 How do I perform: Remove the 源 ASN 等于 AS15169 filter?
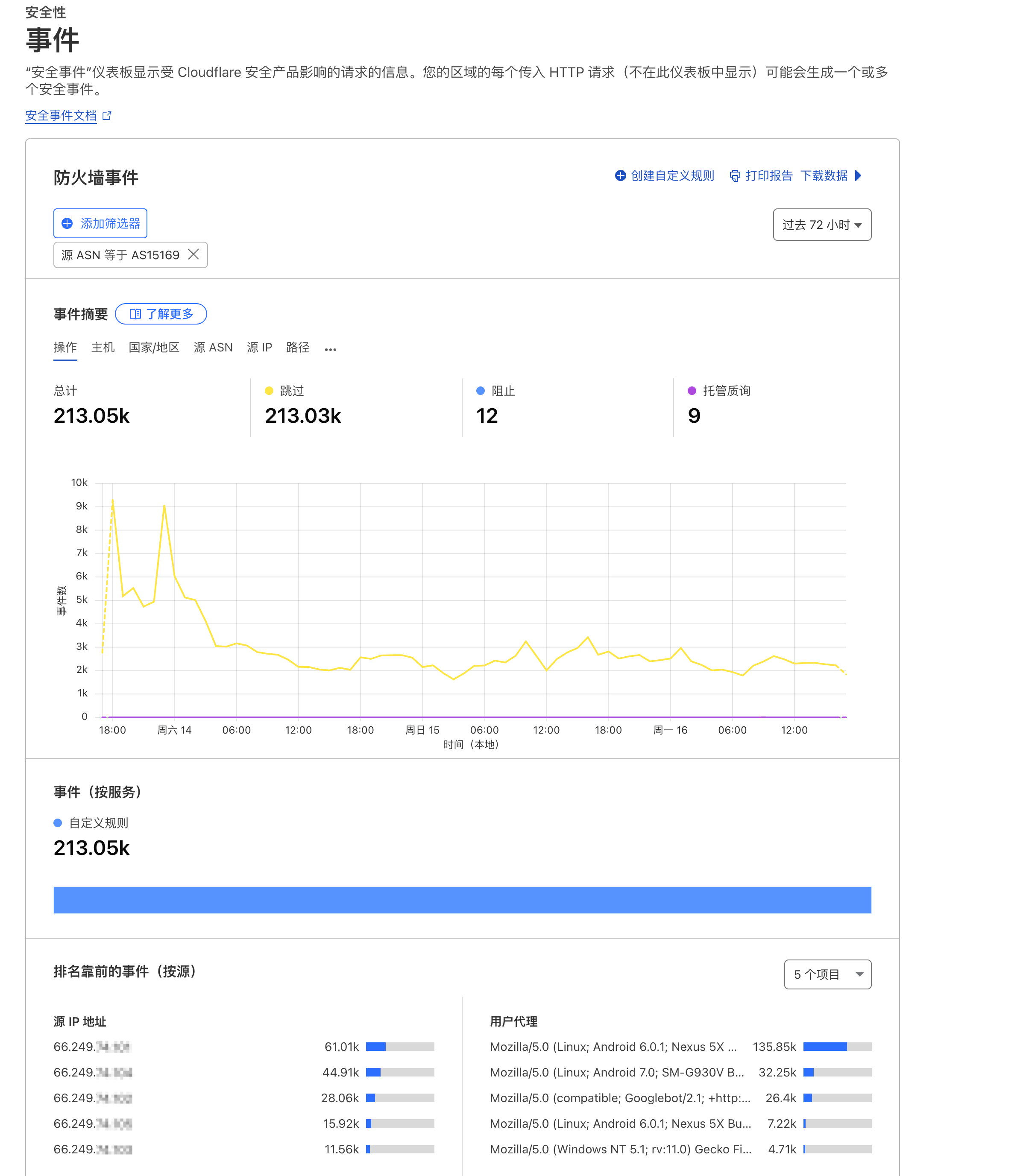click(194, 255)
